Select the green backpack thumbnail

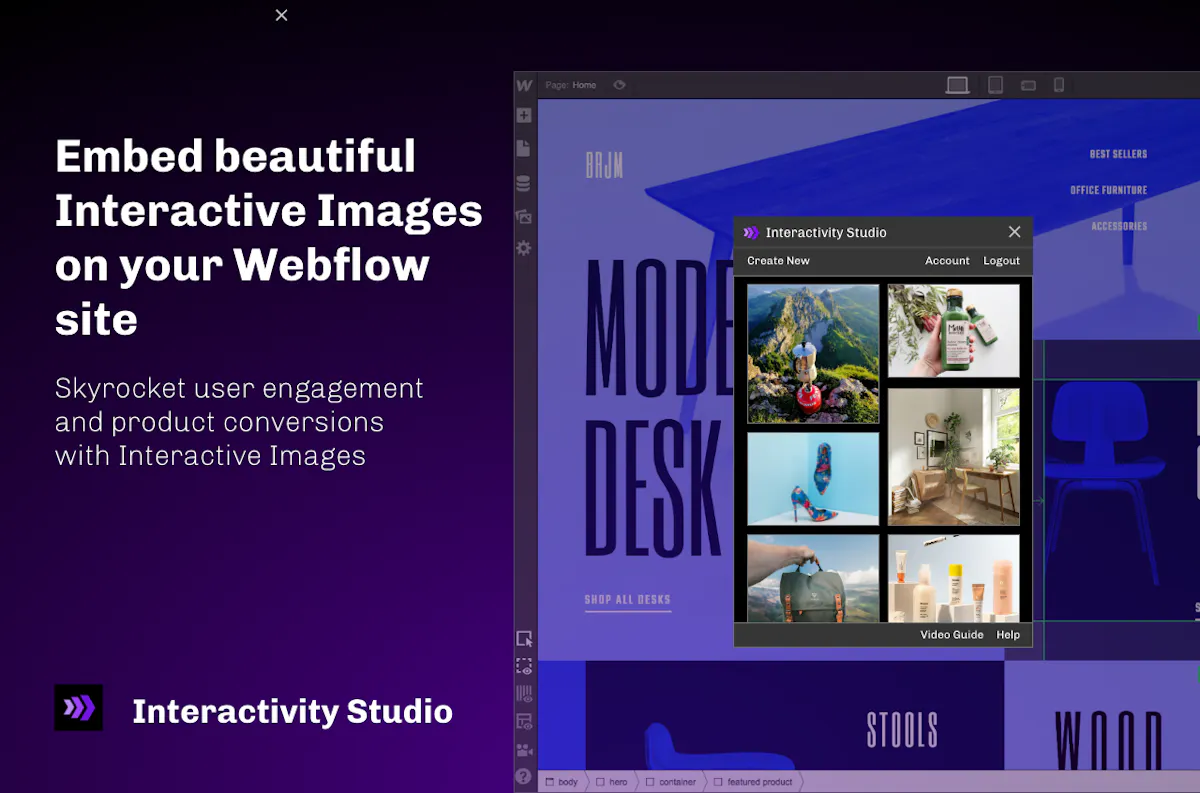click(x=813, y=578)
